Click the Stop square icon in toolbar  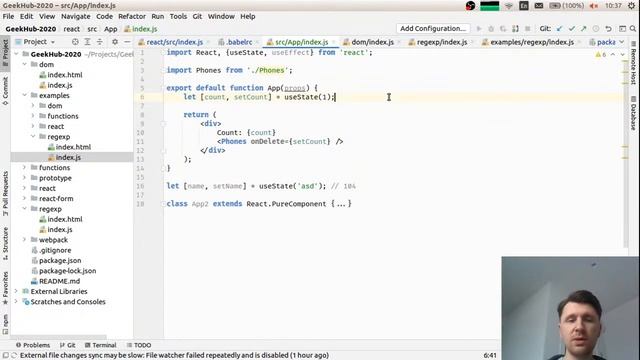tap(527, 29)
